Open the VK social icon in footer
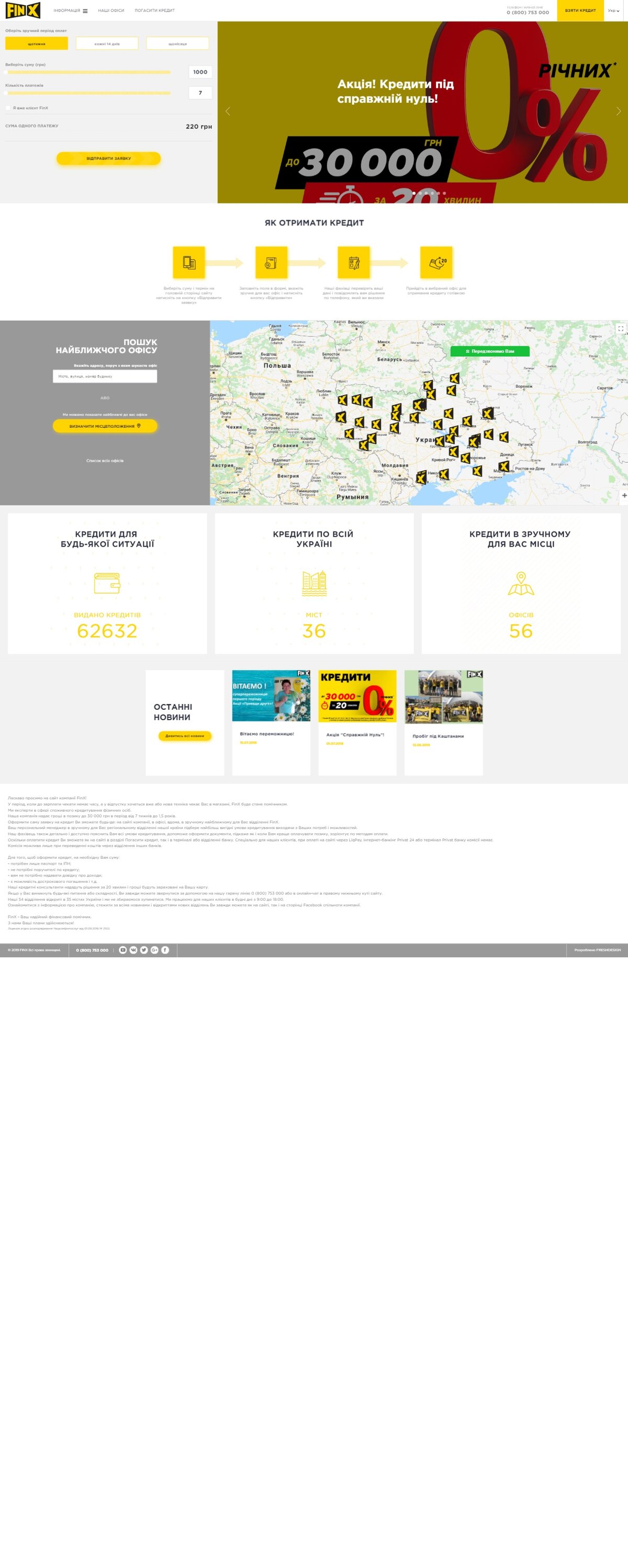628x1568 pixels. click(x=133, y=950)
